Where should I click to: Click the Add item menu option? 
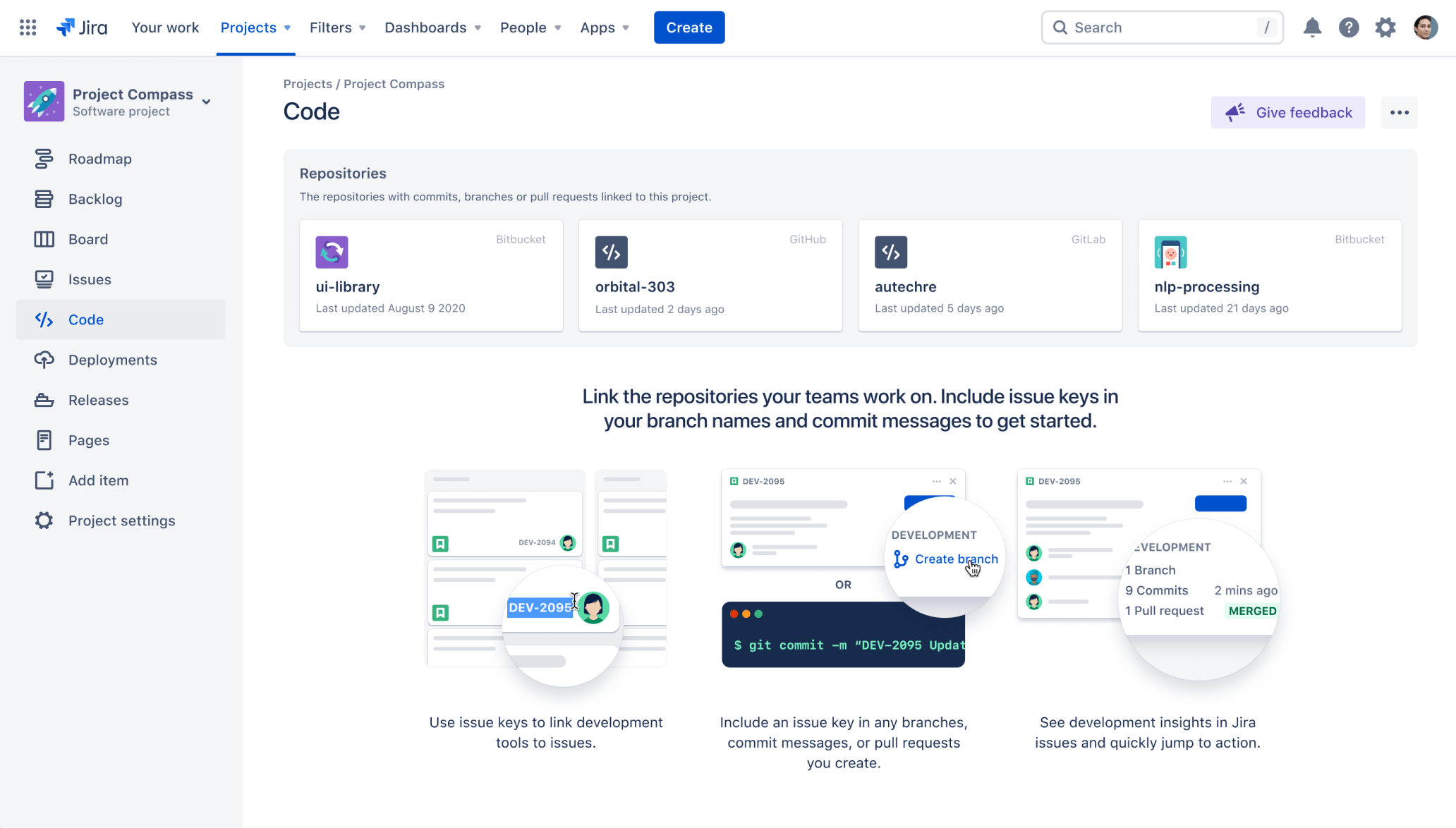click(98, 480)
